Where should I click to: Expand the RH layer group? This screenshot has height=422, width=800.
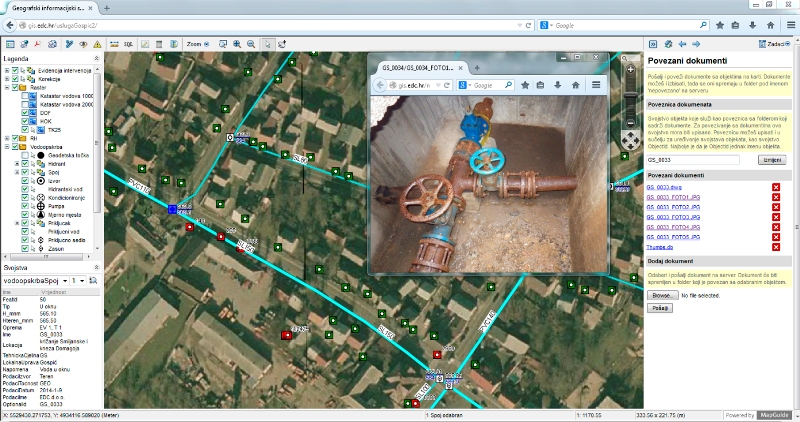pos(7,138)
